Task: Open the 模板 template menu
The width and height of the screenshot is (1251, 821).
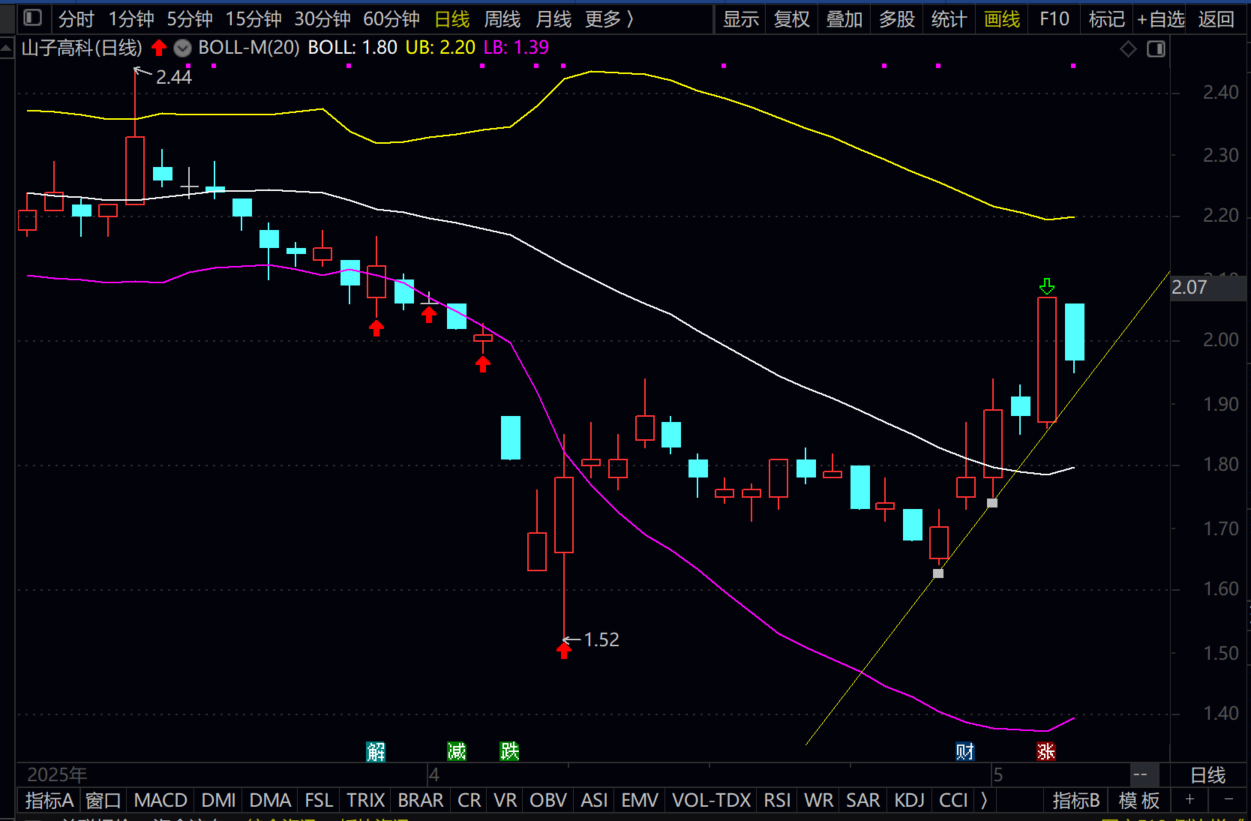Action: pos(1139,800)
